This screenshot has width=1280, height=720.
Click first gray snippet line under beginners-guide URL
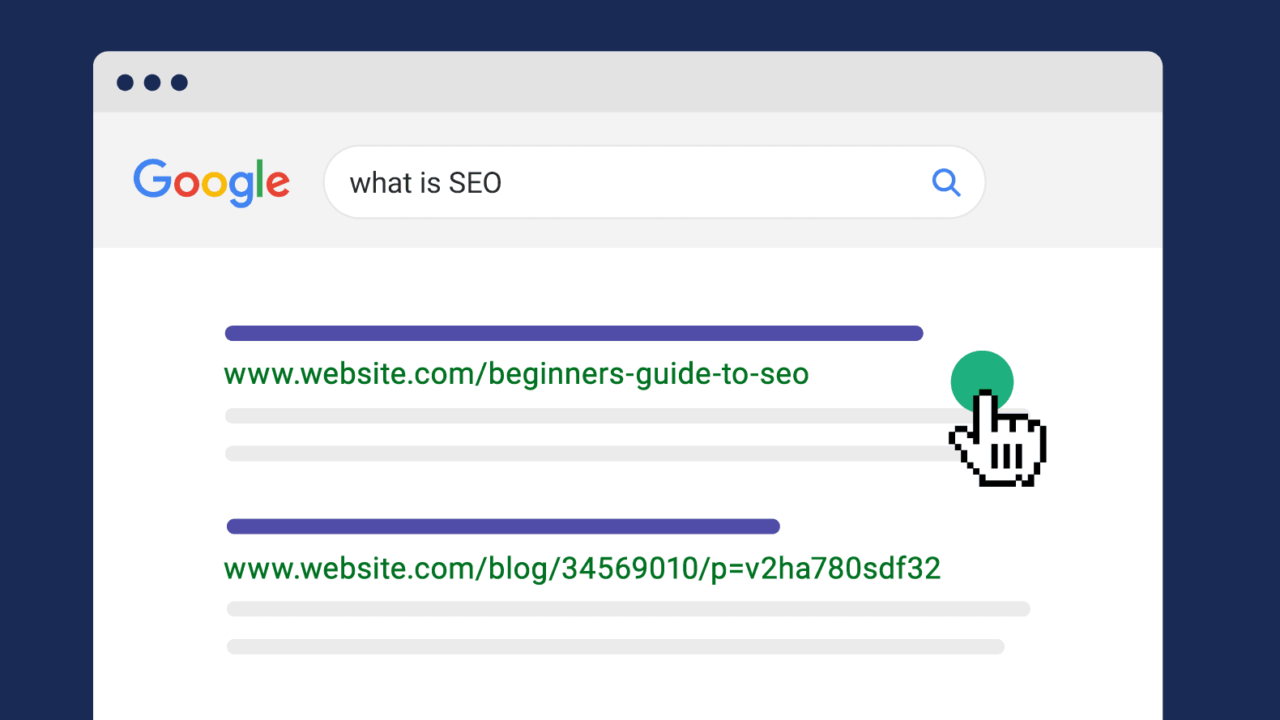[580, 415]
